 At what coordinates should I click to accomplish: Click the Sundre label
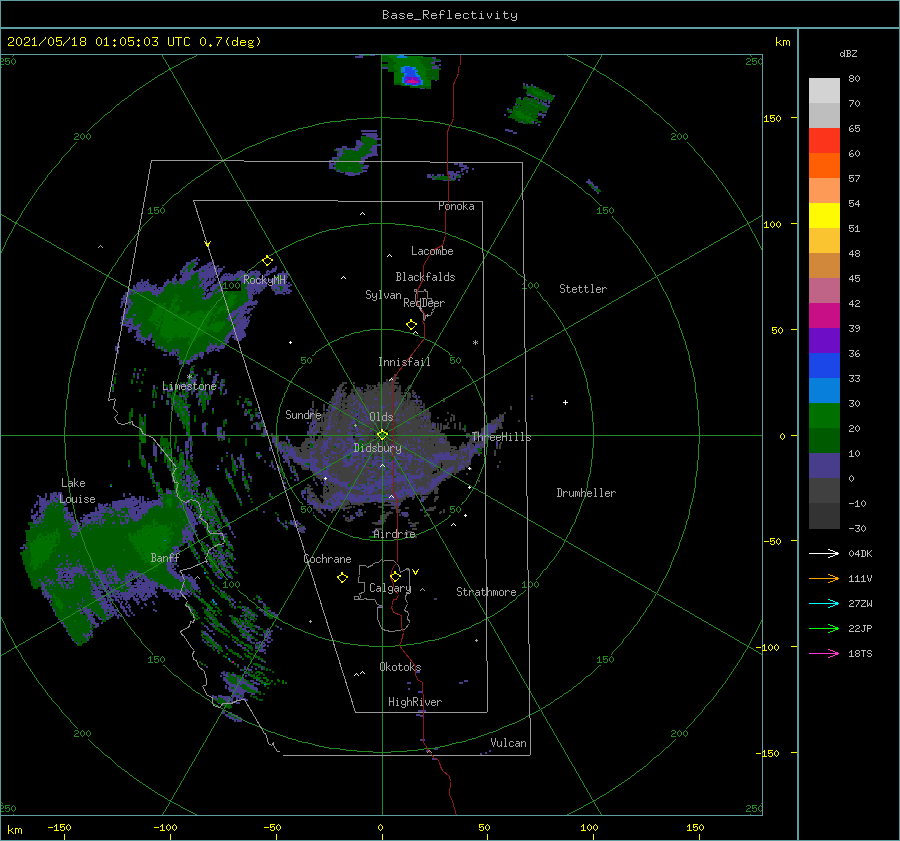point(303,414)
